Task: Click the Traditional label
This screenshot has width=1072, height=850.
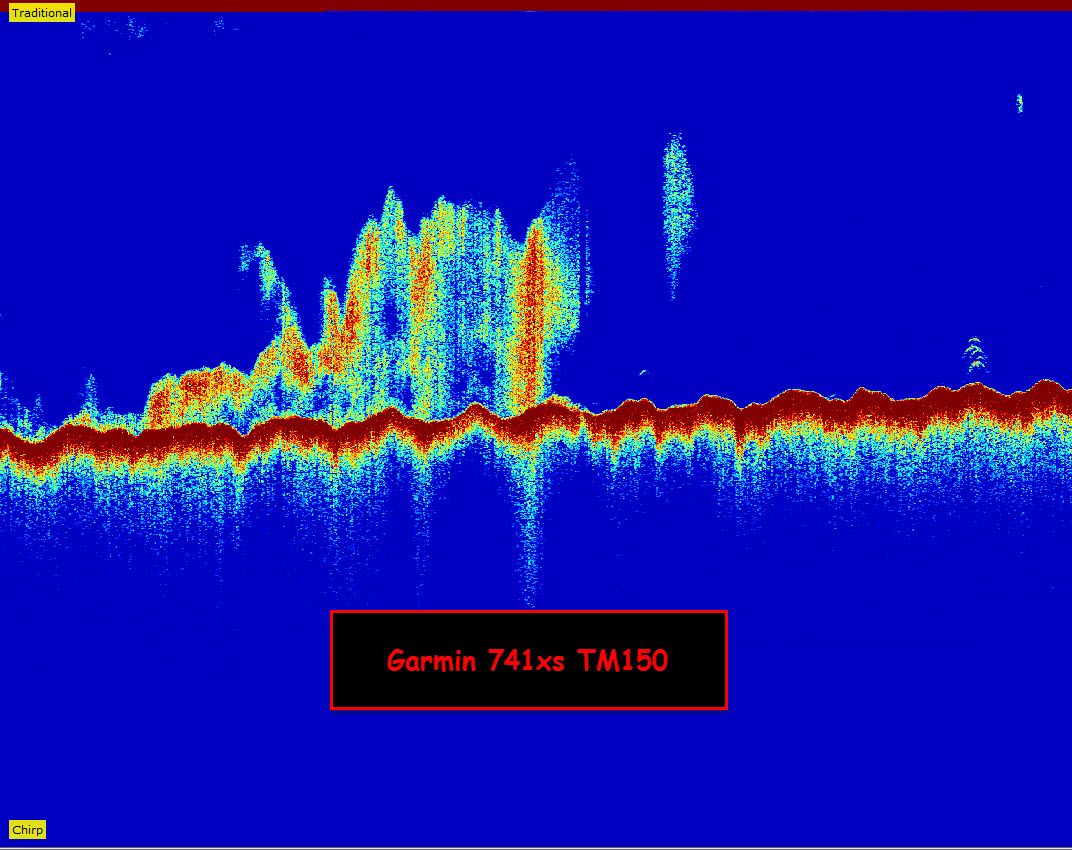Action: (42, 13)
